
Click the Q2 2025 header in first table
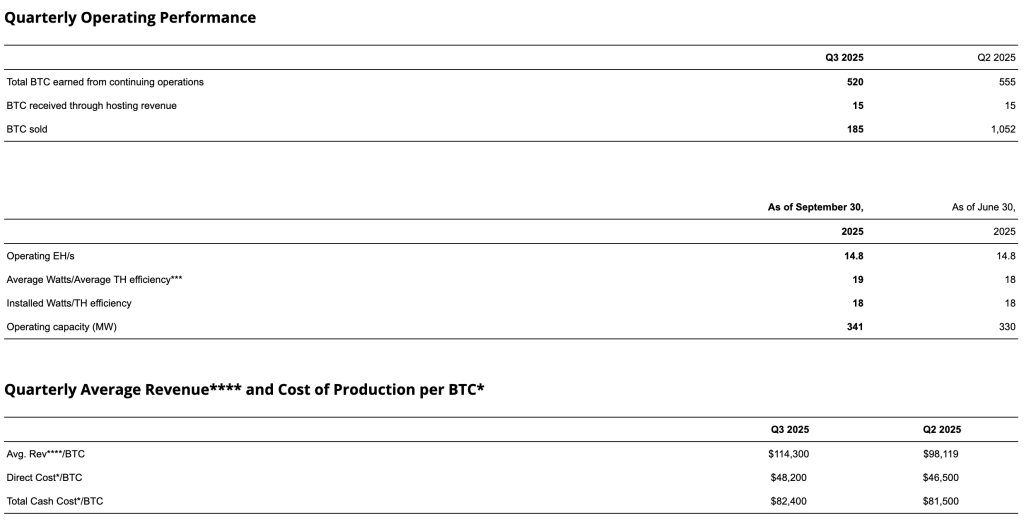[996, 58]
